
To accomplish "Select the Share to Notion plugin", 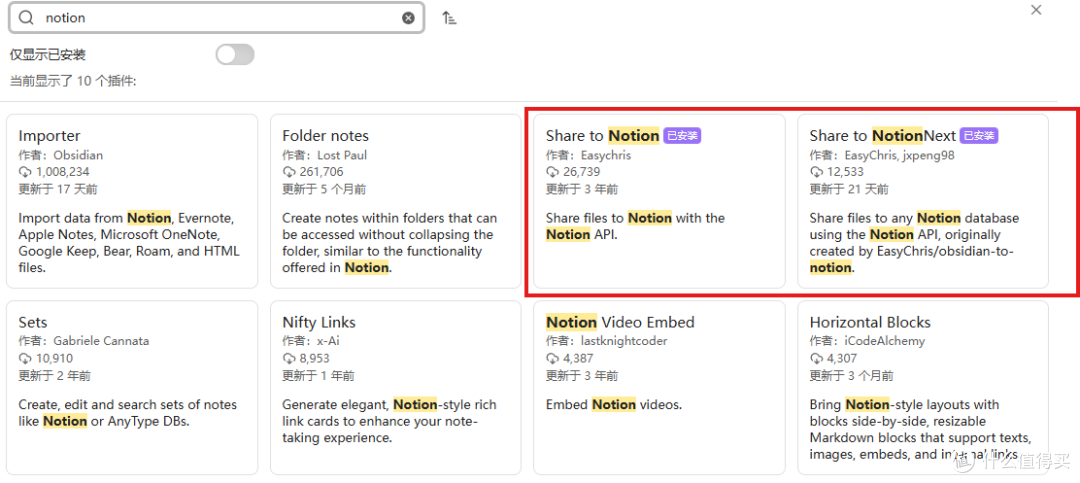I will [659, 201].
